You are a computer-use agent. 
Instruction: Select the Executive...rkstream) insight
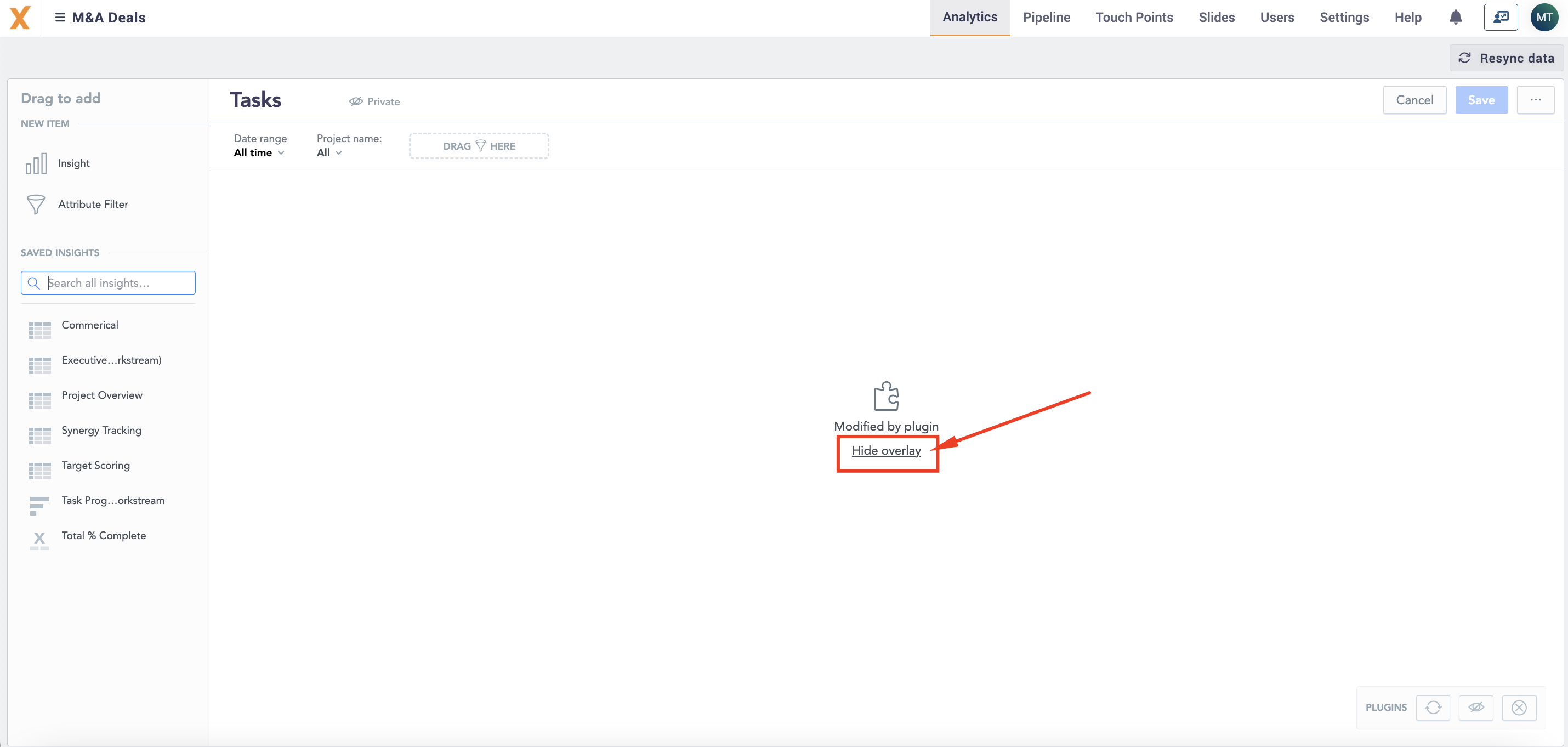coord(111,360)
